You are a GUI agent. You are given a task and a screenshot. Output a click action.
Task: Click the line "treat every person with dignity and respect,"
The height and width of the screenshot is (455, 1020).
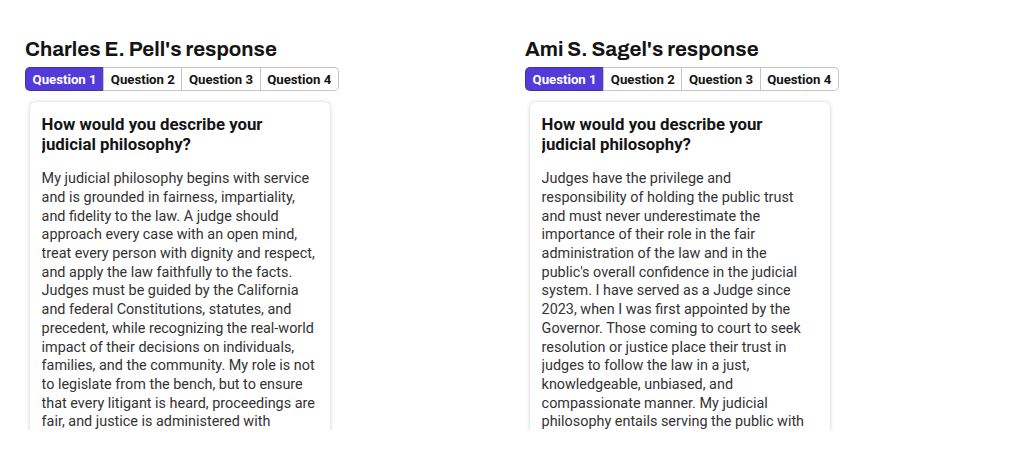click(x=178, y=253)
